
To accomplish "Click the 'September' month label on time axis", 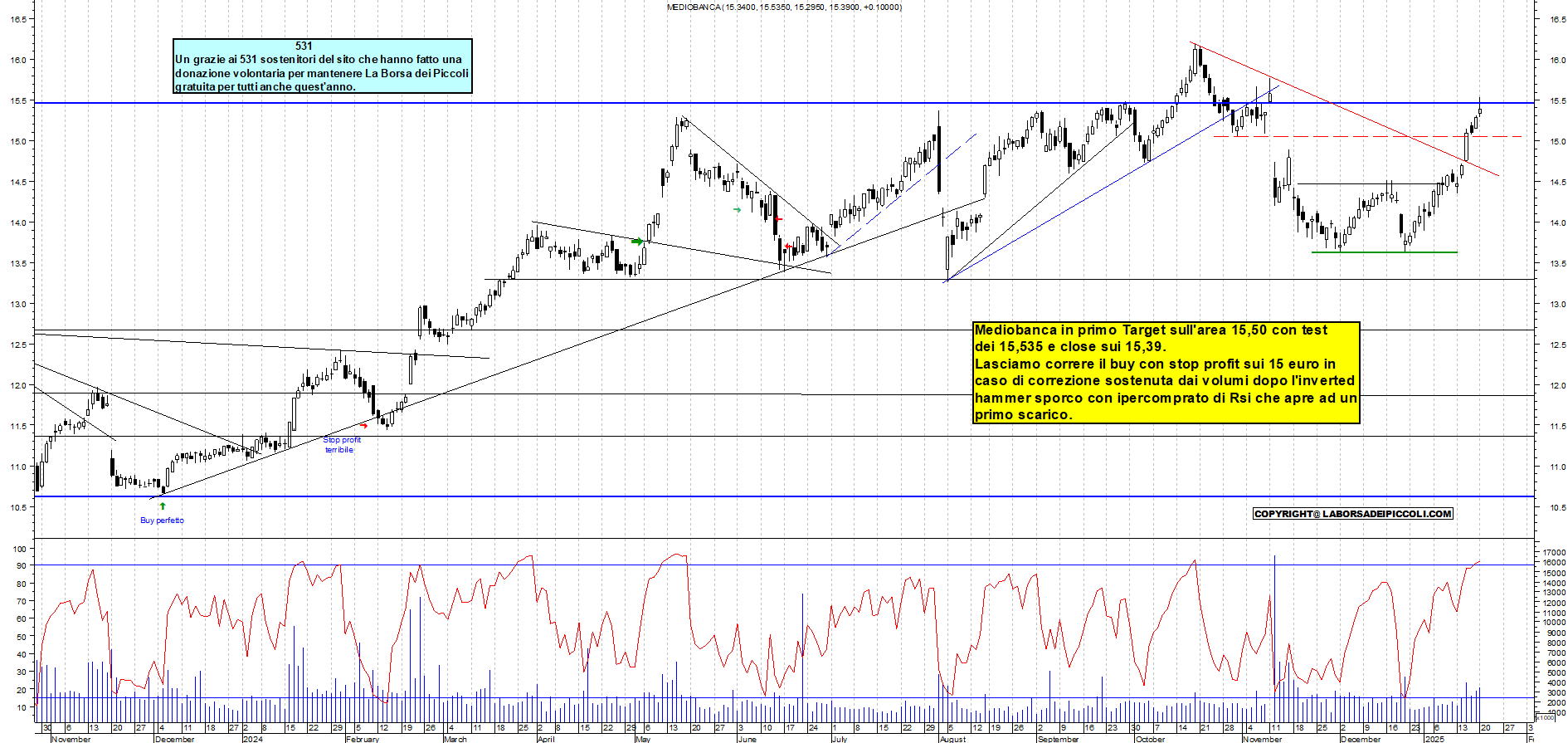I will click(x=1058, y=739).
